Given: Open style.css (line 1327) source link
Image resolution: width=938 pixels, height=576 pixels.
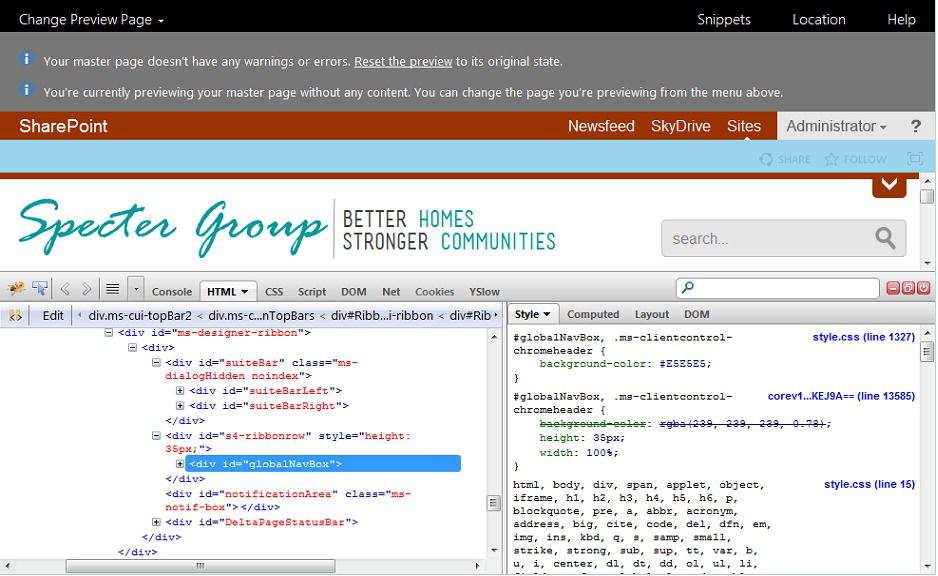Looking at the screenshot, I should [x=863, y=337].
